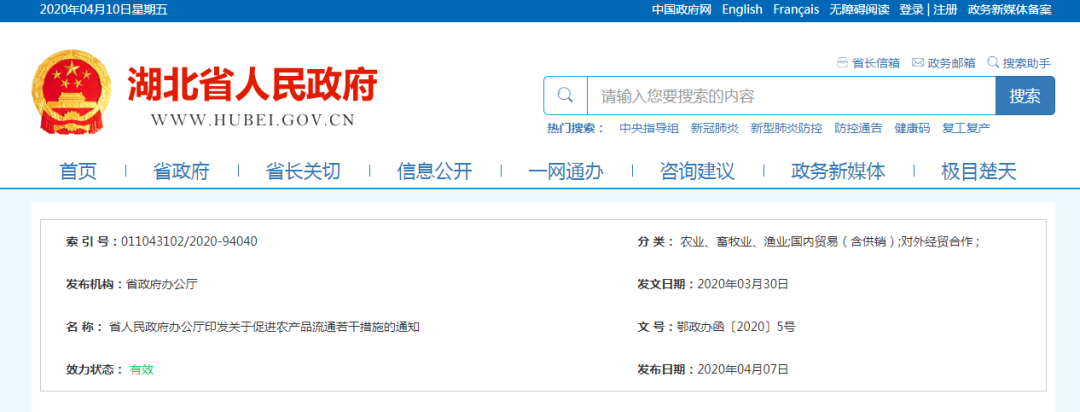Image resolution: width=1080 pixels, height=412 pixels.
Task: Open 政务新媒体 navigation tab
Action: click(x=838, y=172)
